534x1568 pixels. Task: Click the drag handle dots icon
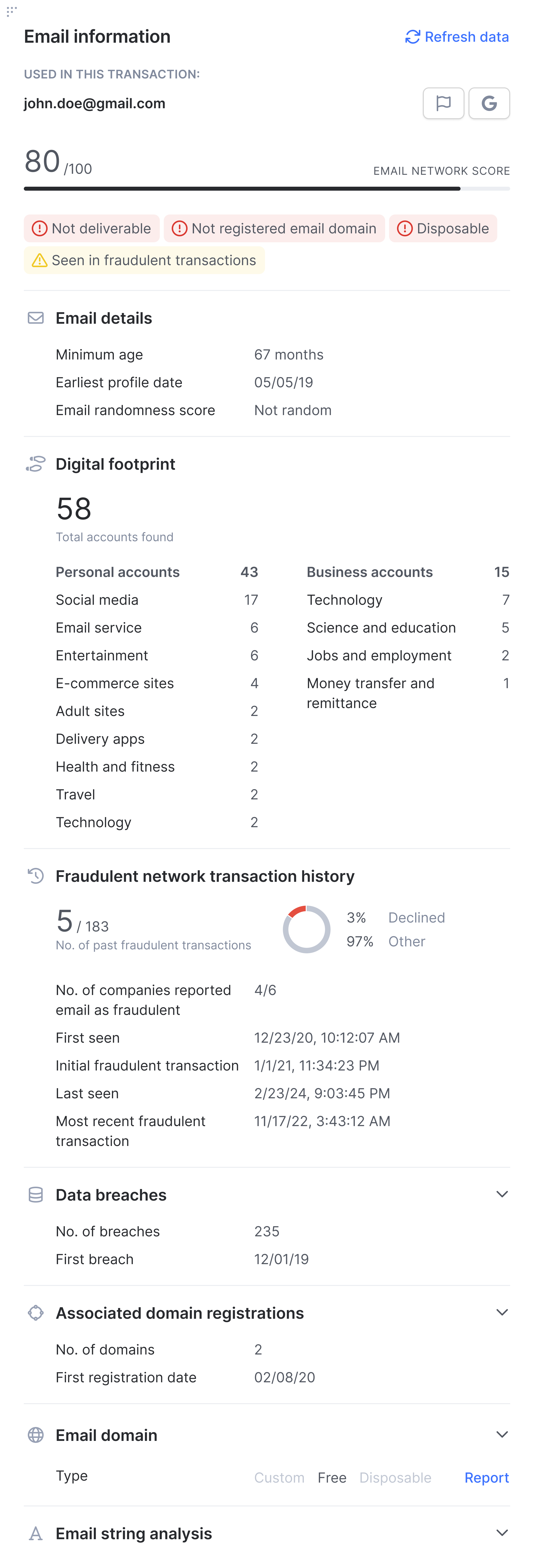coord(11,11)
